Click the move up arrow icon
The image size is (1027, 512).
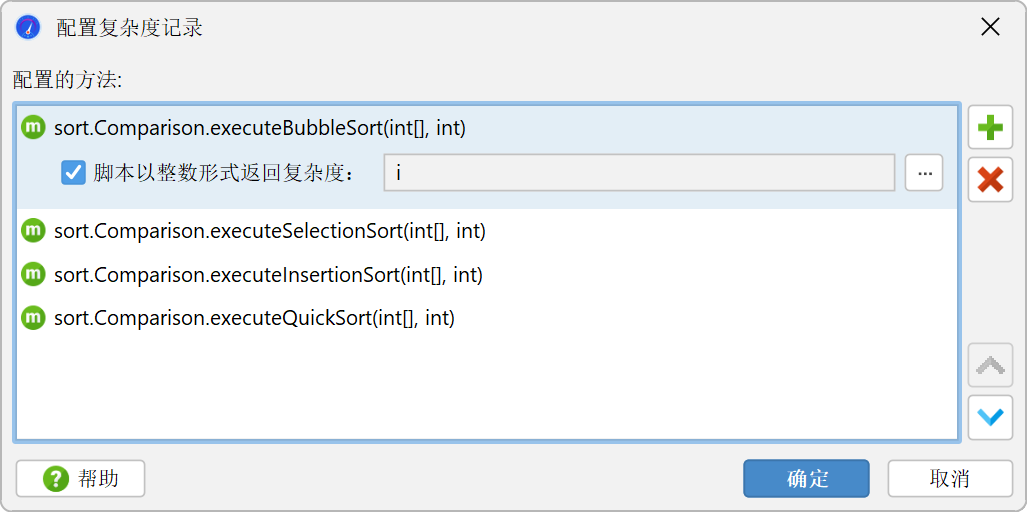(990, 365)
